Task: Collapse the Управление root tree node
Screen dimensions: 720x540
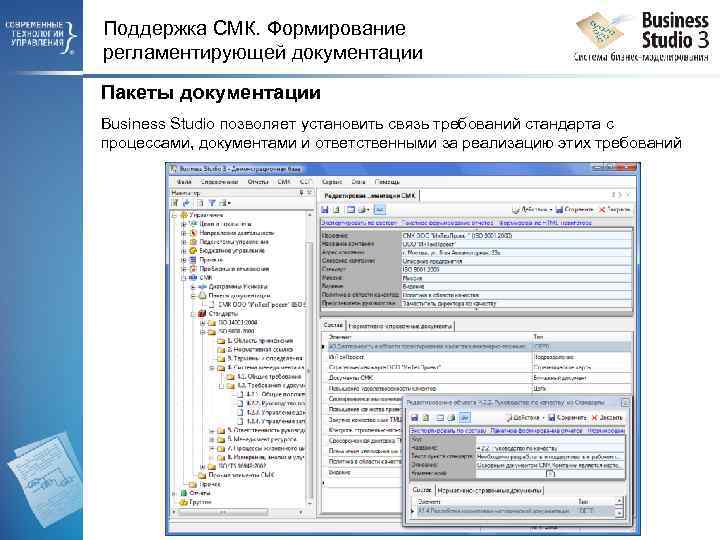Action: coord(174,215)
